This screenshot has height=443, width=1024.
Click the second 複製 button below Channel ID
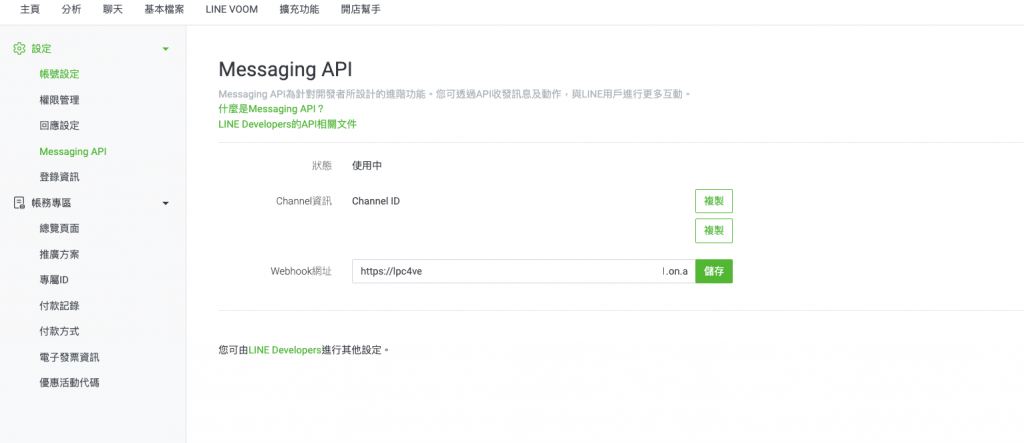tap(714, 231)
